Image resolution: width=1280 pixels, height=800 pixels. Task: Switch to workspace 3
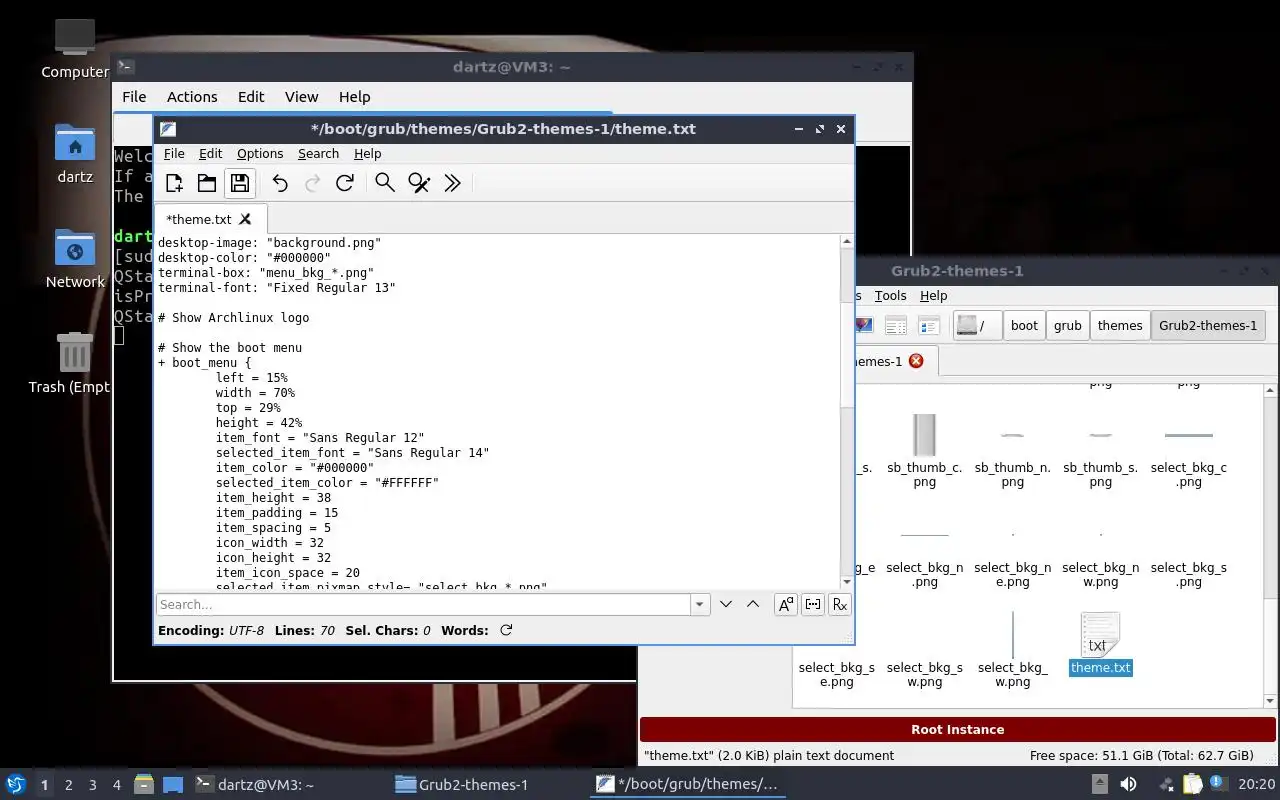[93, 785]
